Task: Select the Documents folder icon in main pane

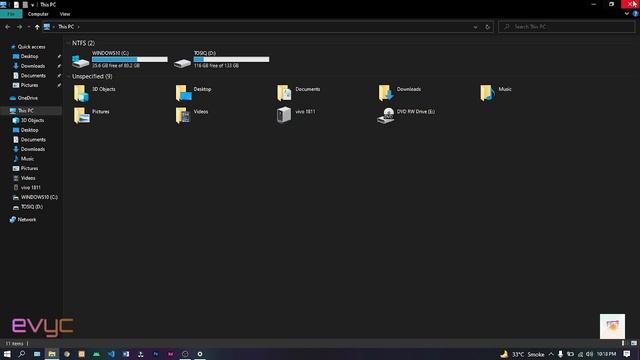Action: pos(284,93)
